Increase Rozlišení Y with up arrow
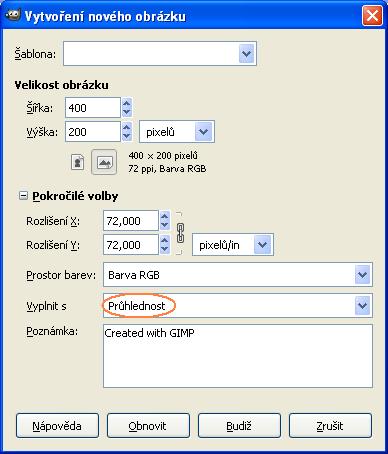Screen dimensions: 388x454 click(x=165, y=240)
